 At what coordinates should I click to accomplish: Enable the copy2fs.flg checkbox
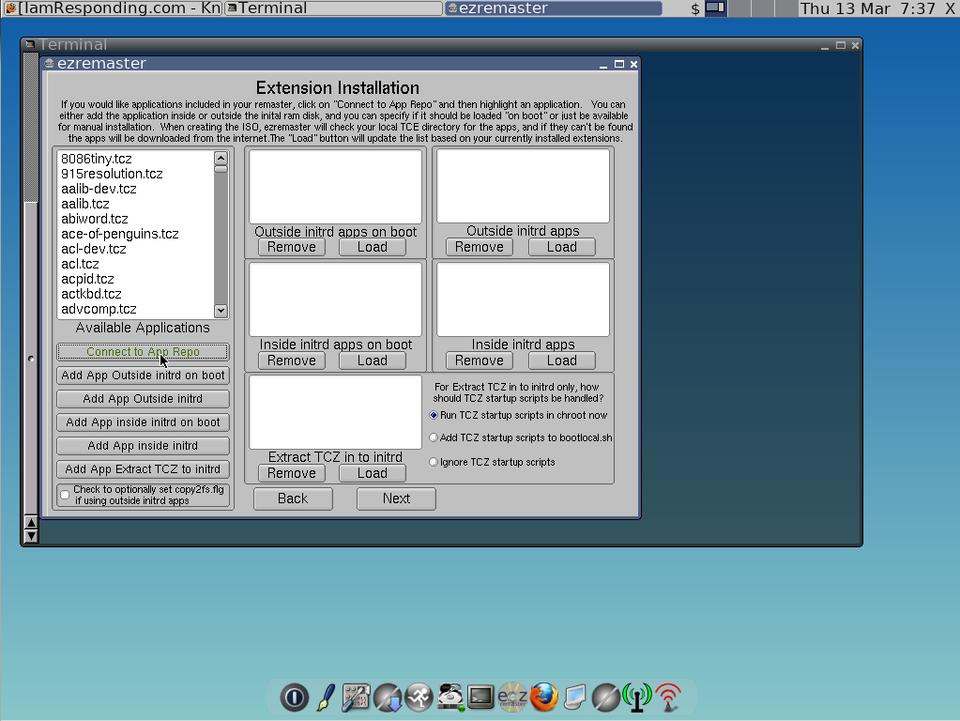[x=65, y=495]
